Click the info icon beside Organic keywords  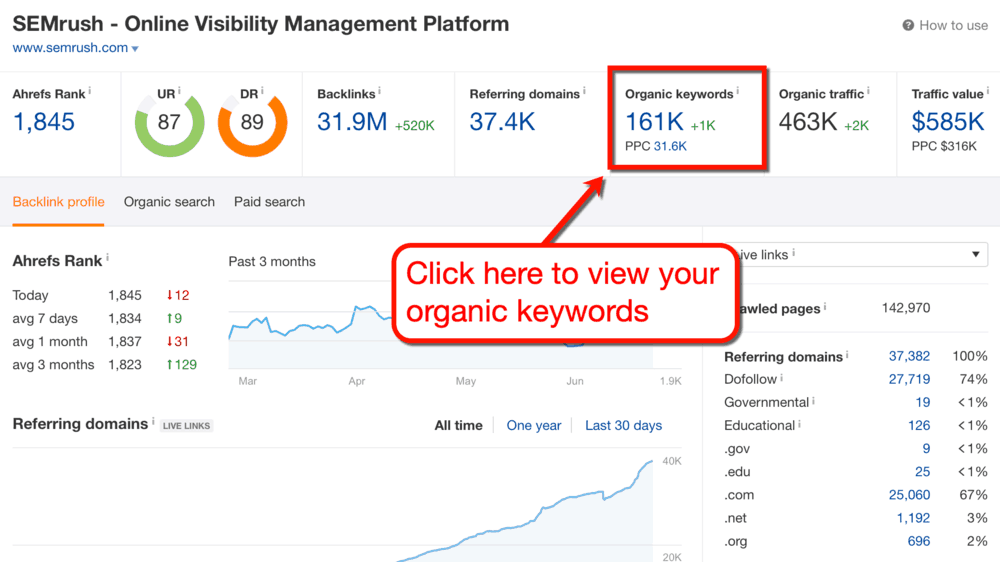coord(738,91)
